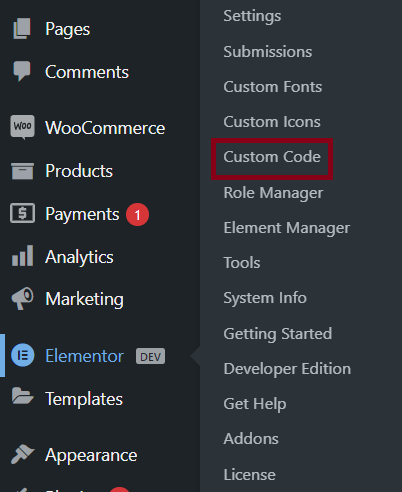Image resolution: width=402 pixels, height=492 pixels.
Task: Open the Submissions submenu item
Action: [268, 52]
